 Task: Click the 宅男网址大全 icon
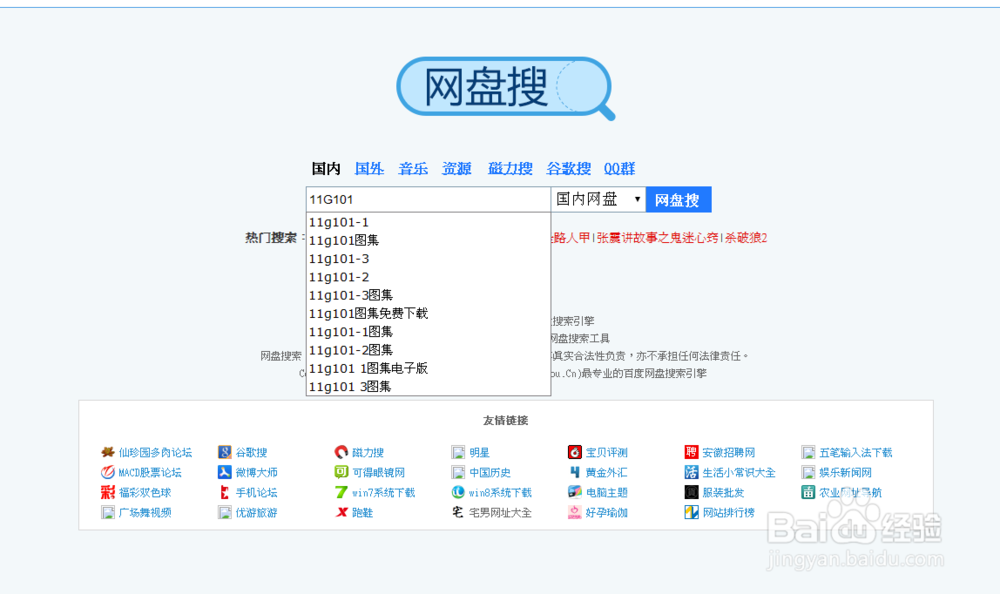458,512
